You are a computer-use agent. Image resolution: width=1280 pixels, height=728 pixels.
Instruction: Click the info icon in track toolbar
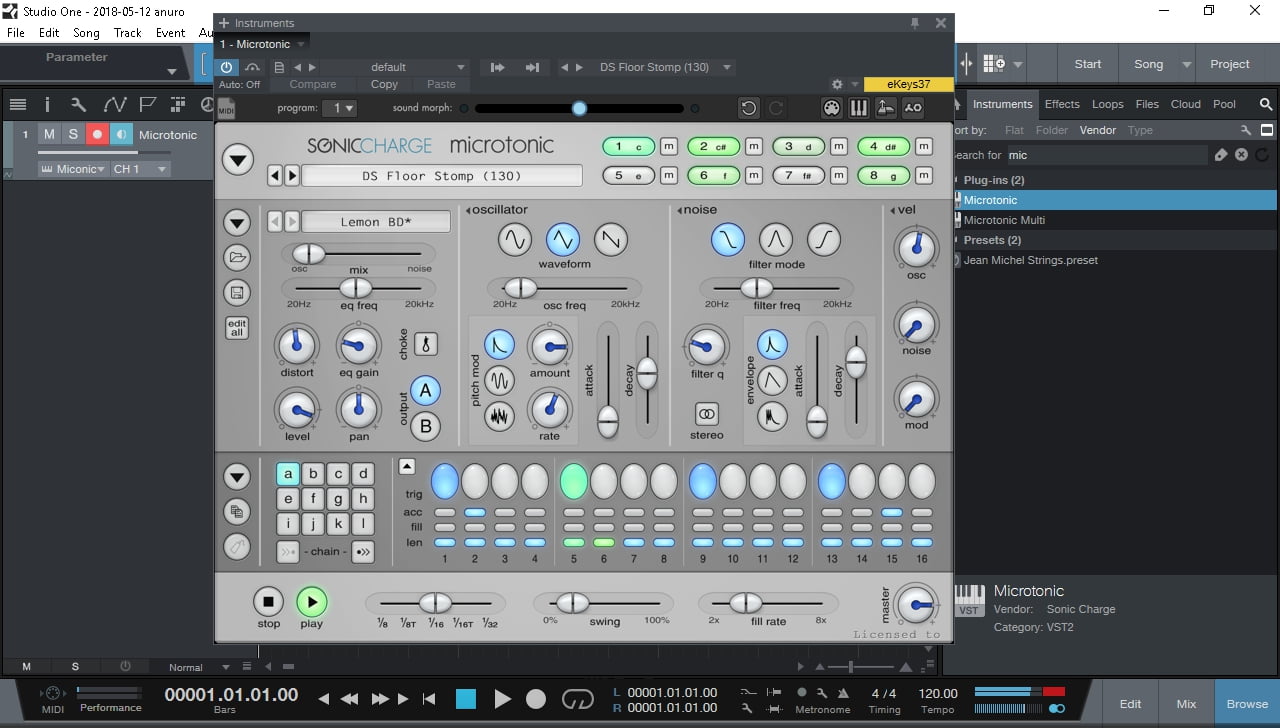pyautogui.click(x=46, y=104)
